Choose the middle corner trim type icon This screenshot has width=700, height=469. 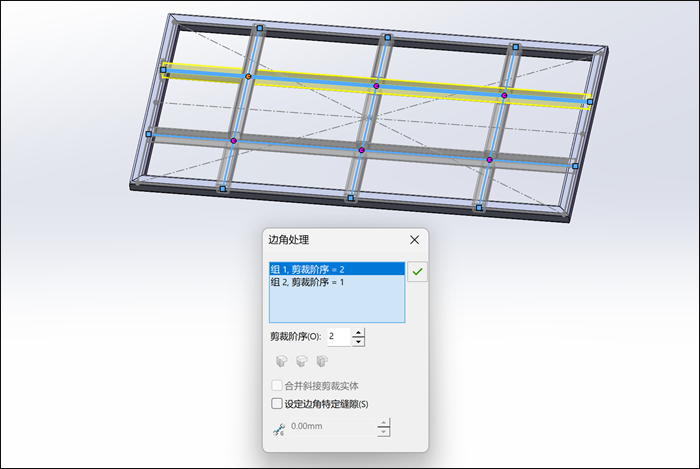tap(302, 361)
